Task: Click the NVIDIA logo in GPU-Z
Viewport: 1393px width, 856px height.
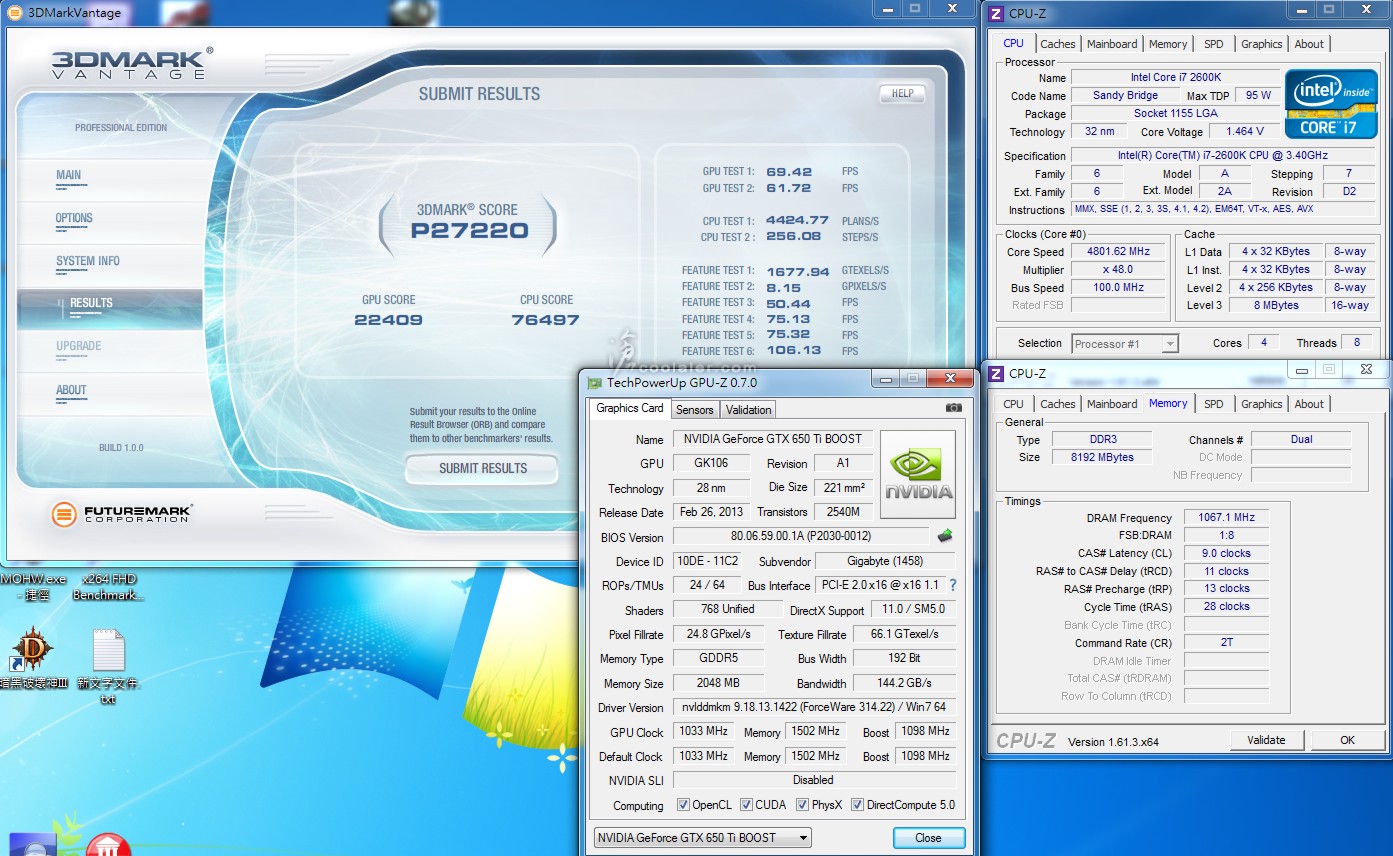Action: coord(918,475)
